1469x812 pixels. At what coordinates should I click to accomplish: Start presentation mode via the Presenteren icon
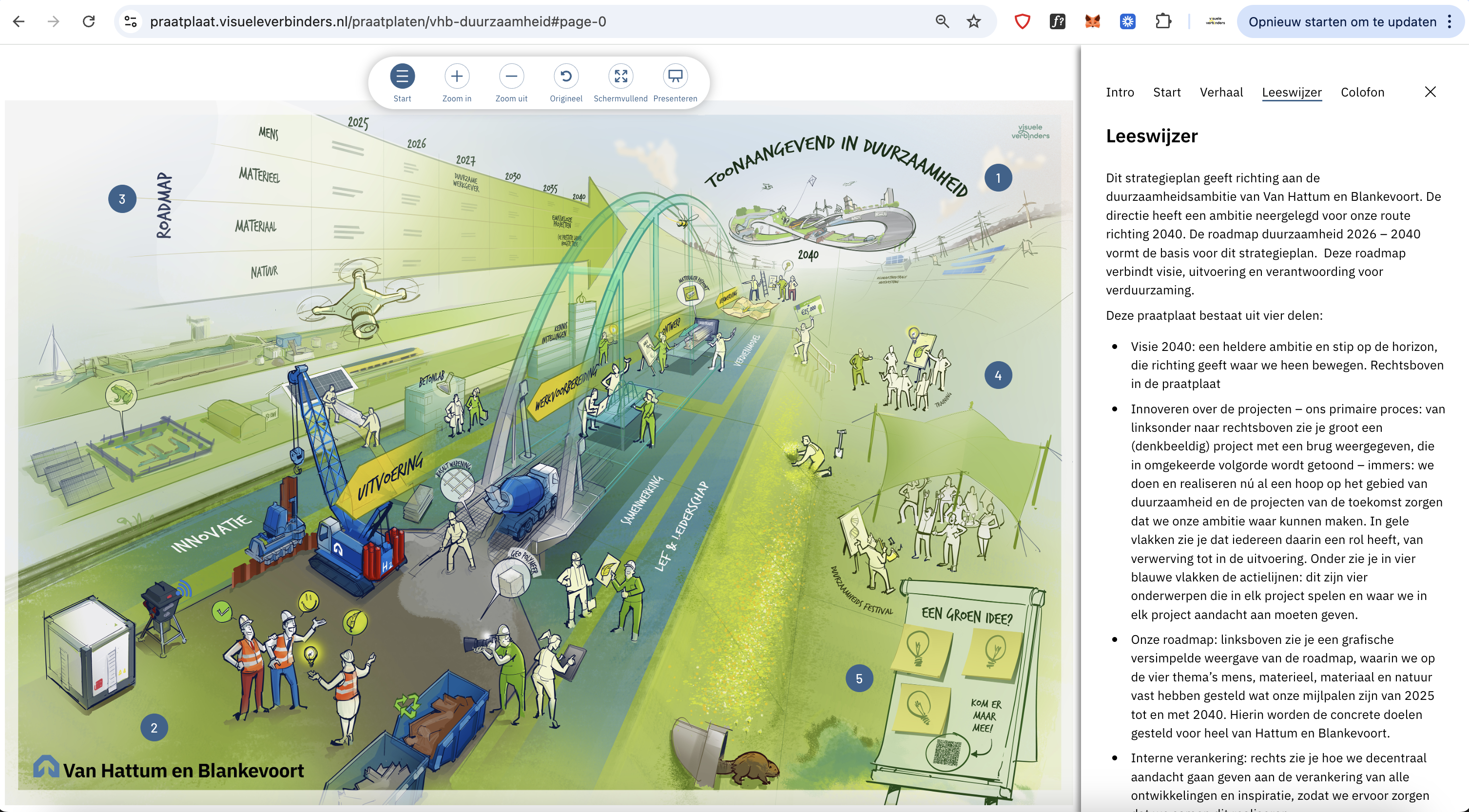(x=675, y=76)
